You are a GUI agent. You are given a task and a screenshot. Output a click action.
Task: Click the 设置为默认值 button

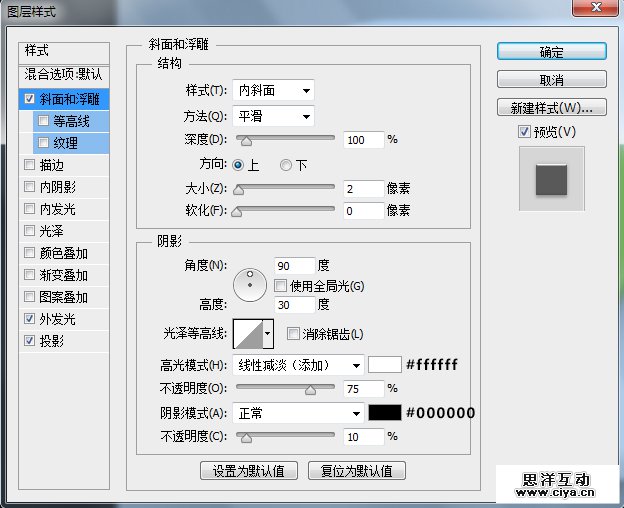(249, 471)
